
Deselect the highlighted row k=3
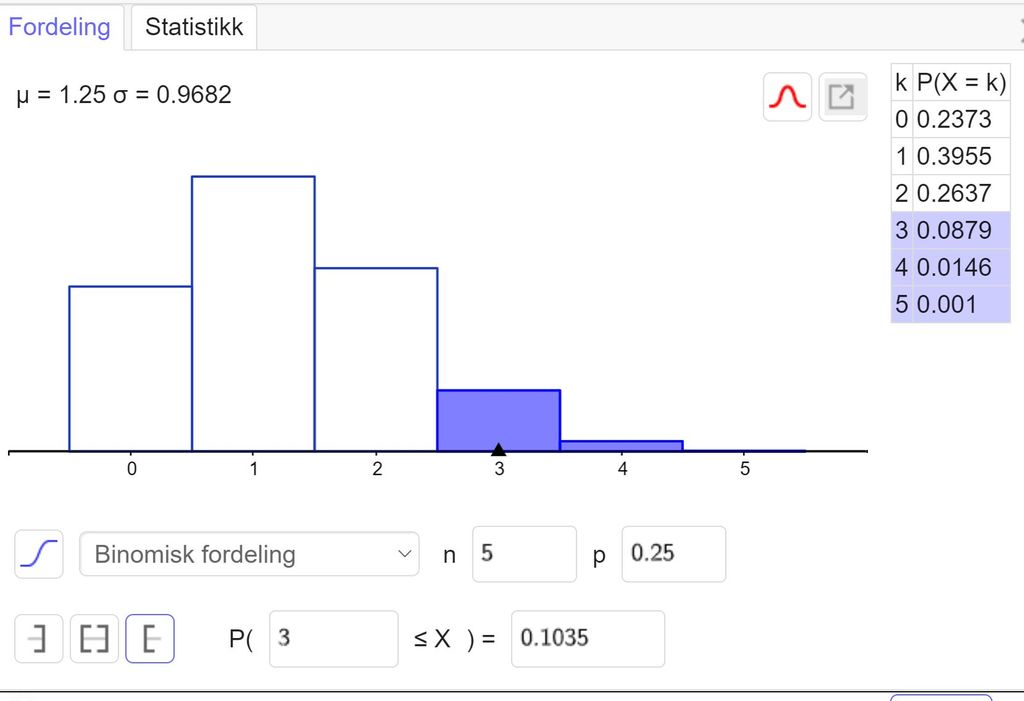coord(950,230)
